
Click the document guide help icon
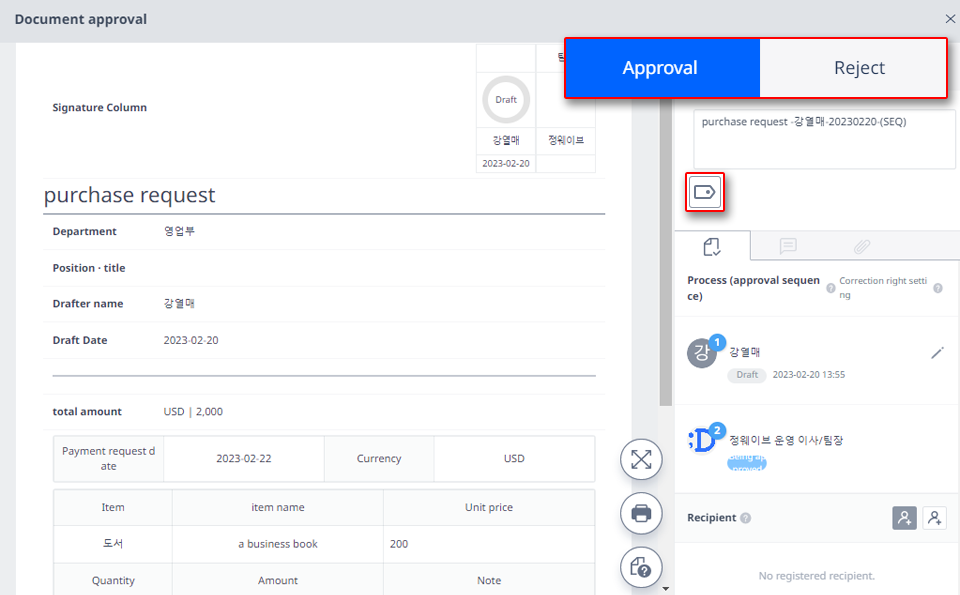(640, 567)
